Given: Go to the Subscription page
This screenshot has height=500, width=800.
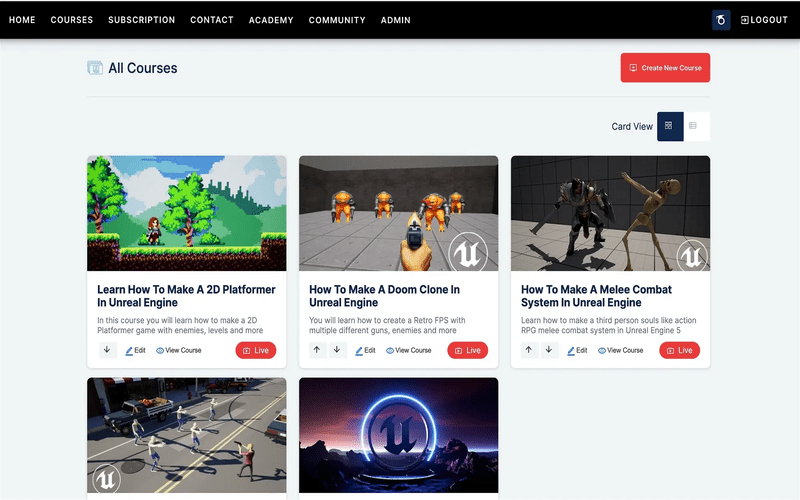Looking at the screenshot, I should (141, 20).
